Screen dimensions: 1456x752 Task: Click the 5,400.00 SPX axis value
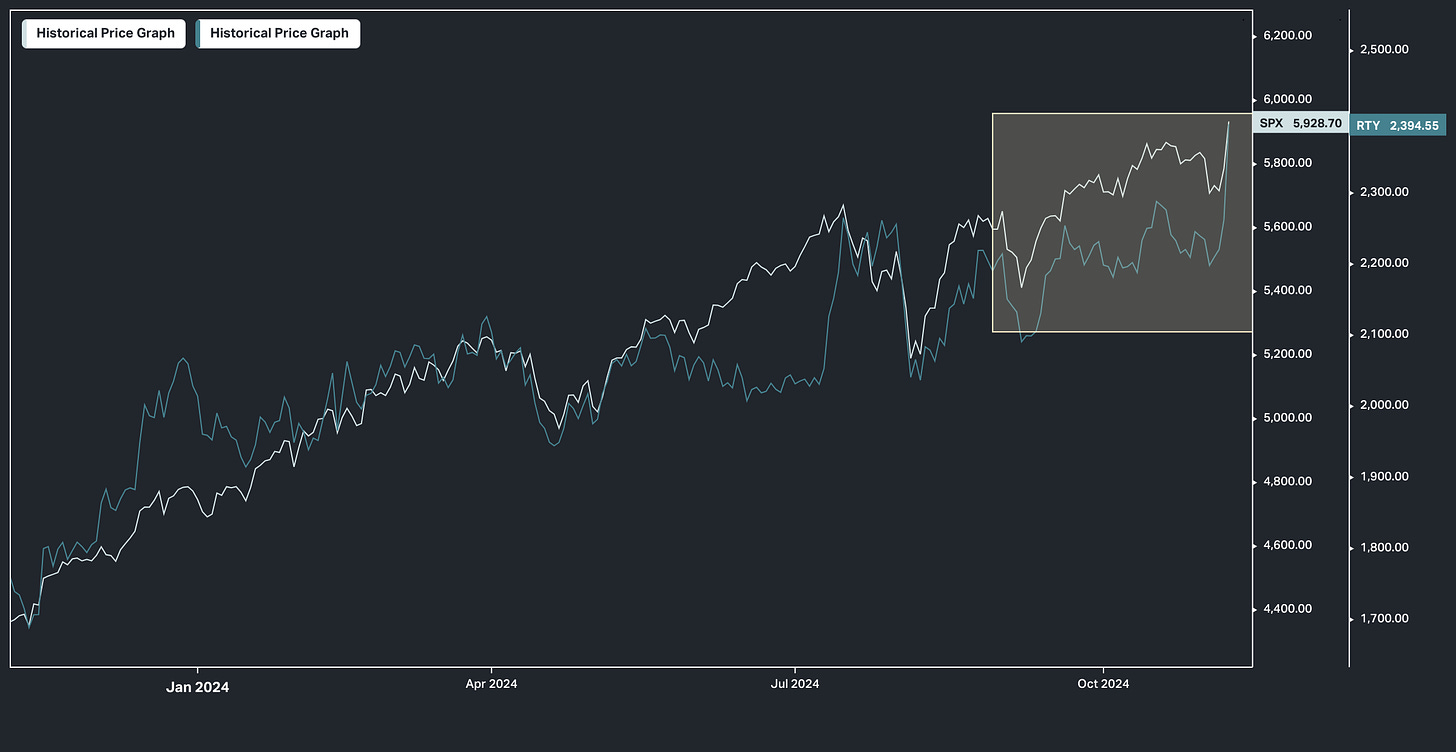tap(1288, 290)
